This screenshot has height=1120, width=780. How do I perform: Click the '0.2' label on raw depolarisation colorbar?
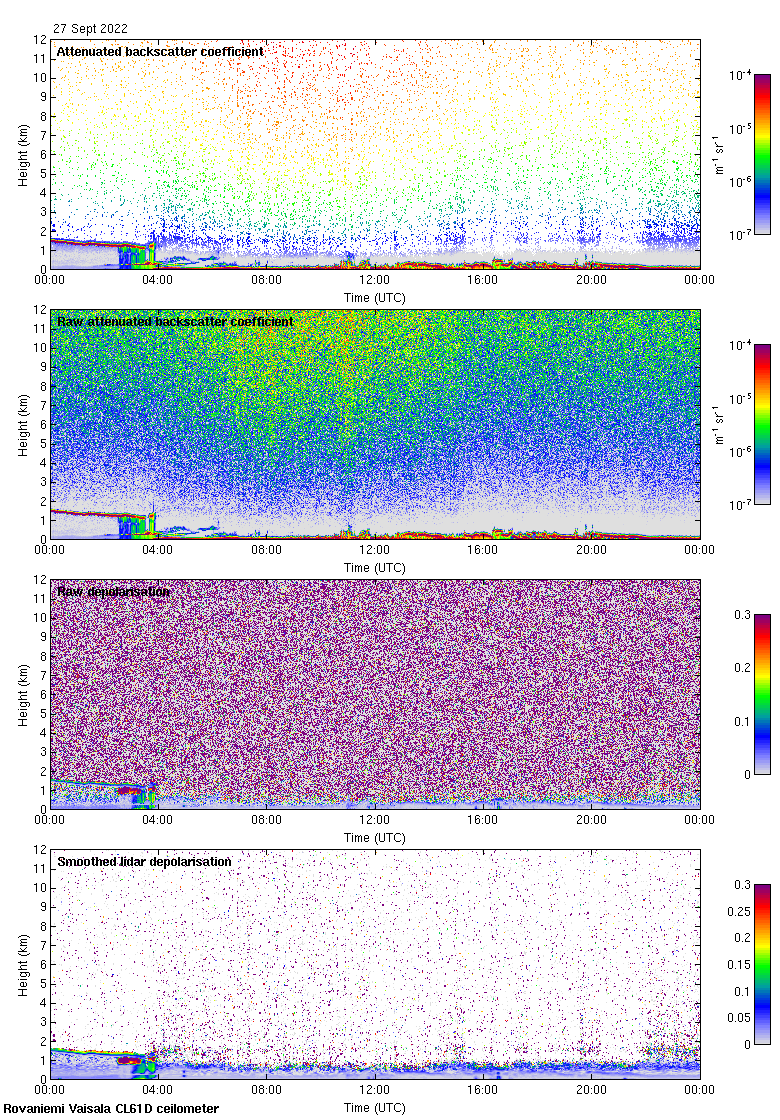click(x=743, y=668)
